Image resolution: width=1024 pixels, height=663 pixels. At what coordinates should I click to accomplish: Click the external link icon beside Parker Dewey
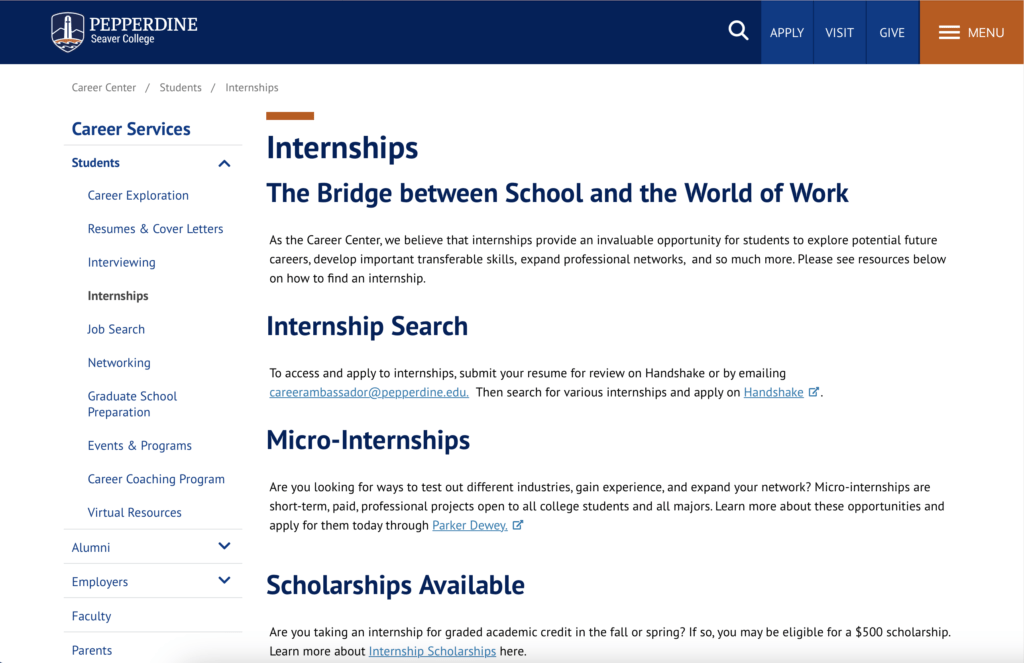coord(517,524)
